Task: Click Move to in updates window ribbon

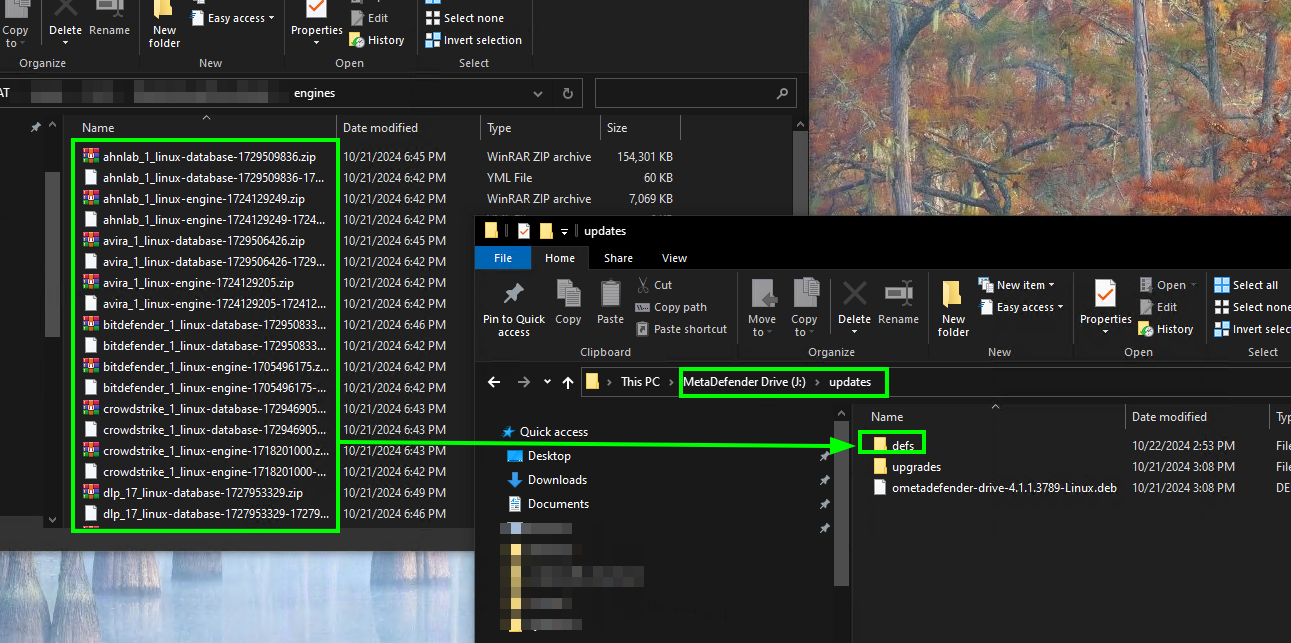Action: [762, 308]
